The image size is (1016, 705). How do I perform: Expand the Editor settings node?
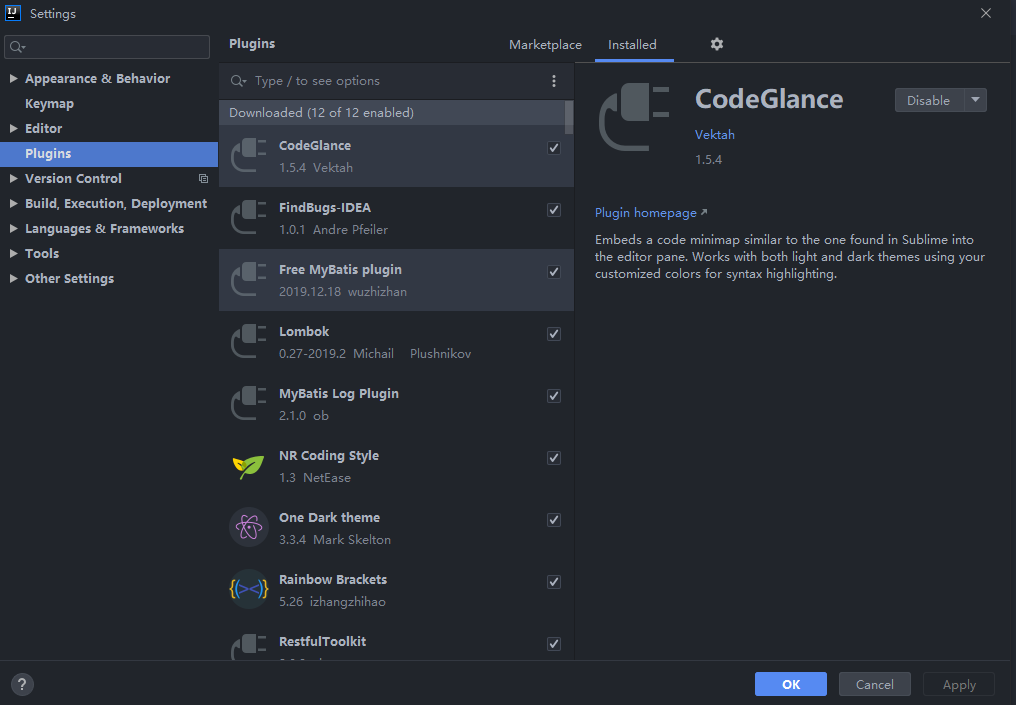point(13,128)
